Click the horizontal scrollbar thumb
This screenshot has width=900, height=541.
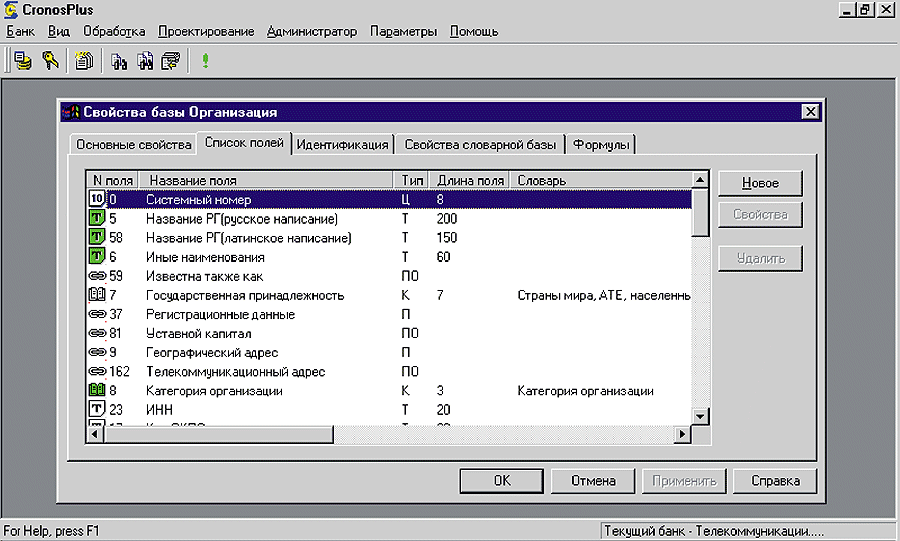coord(218,434)
